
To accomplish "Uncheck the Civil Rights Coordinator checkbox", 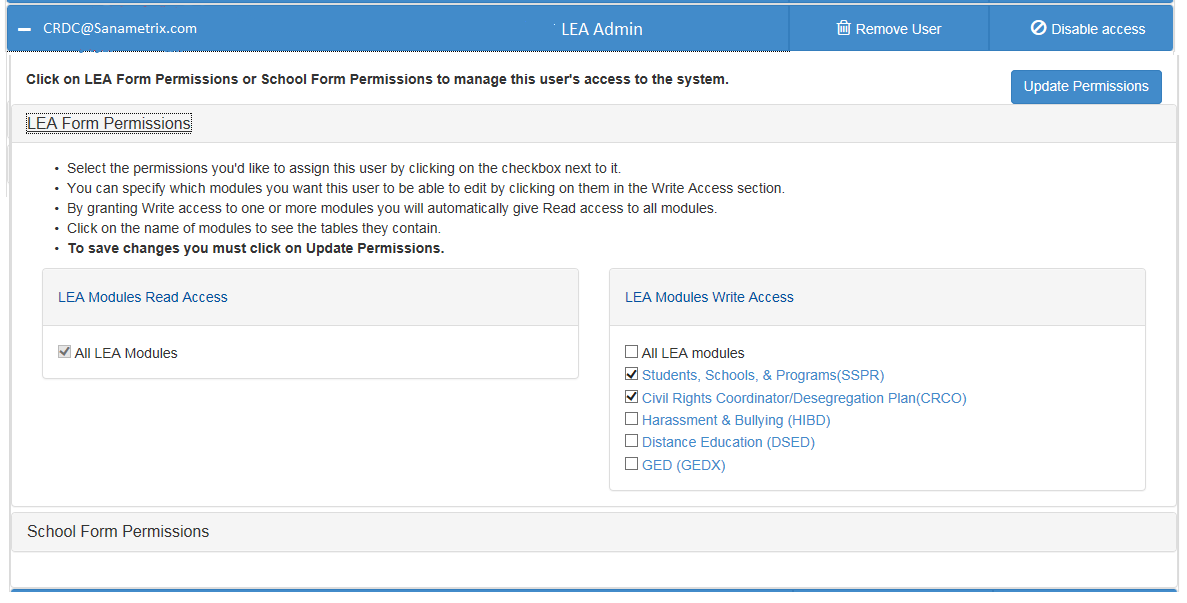I will pos(631,397).
